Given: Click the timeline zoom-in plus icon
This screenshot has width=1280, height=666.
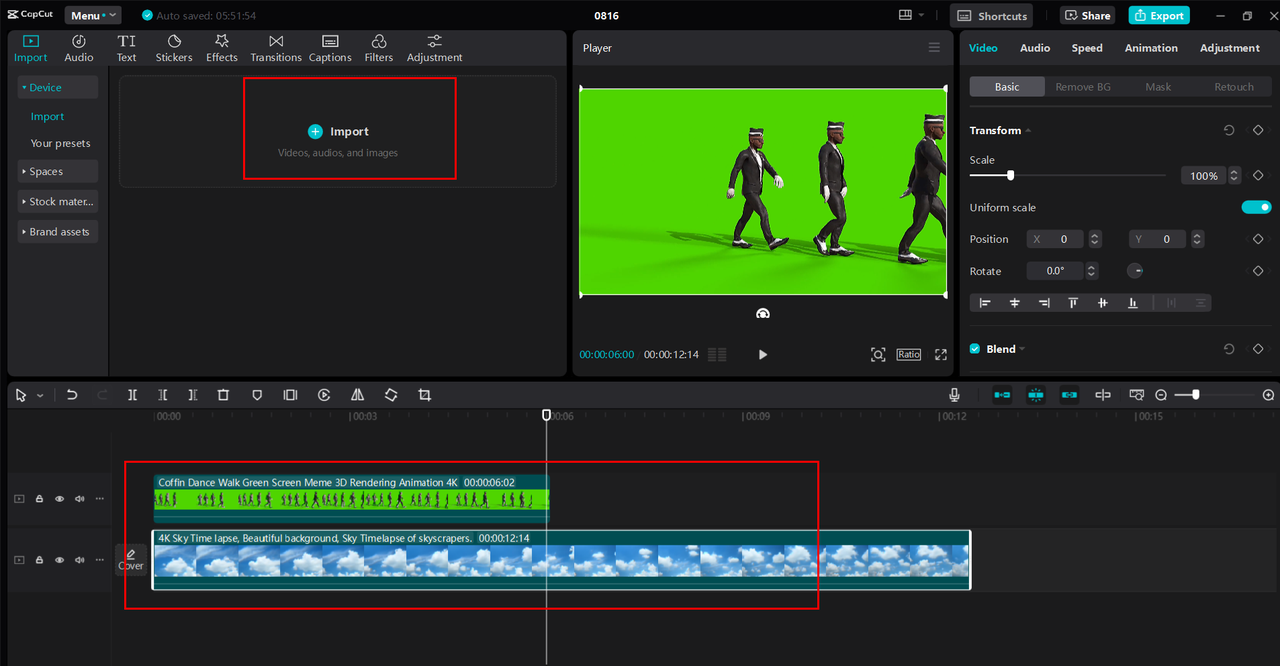Looking at the screenshot, I should click(x=1269, y=395).
